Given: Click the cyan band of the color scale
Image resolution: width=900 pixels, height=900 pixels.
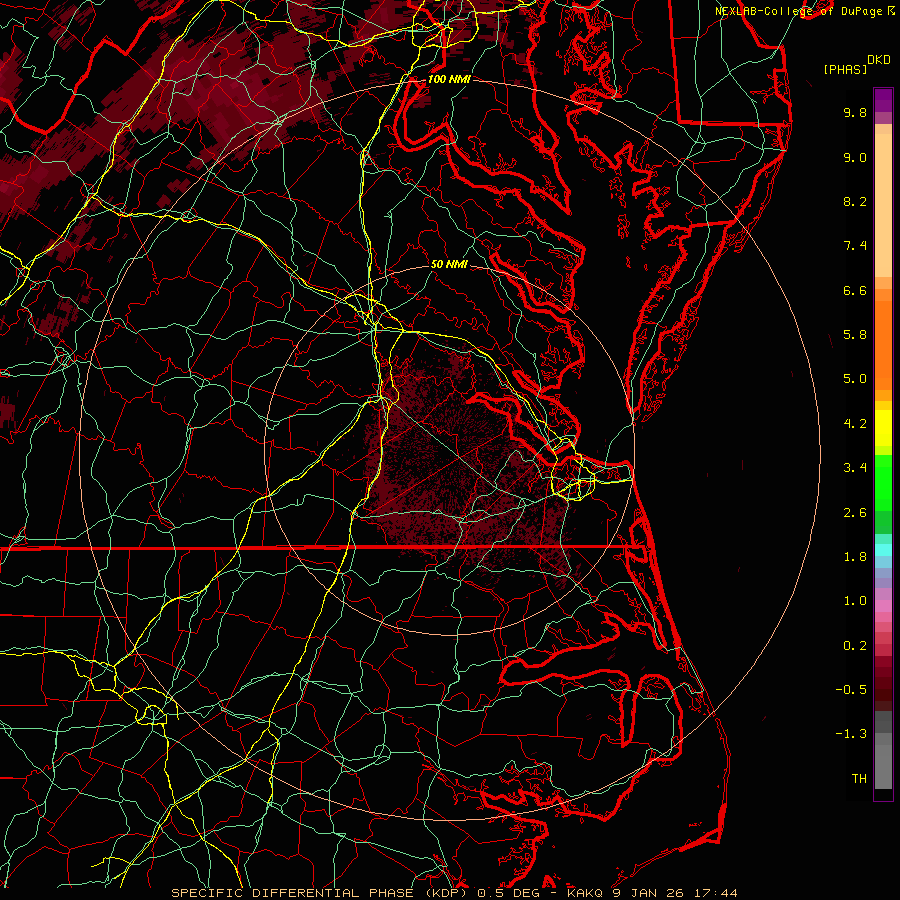Looking at the screenshot, I should (x=883, y=549).
